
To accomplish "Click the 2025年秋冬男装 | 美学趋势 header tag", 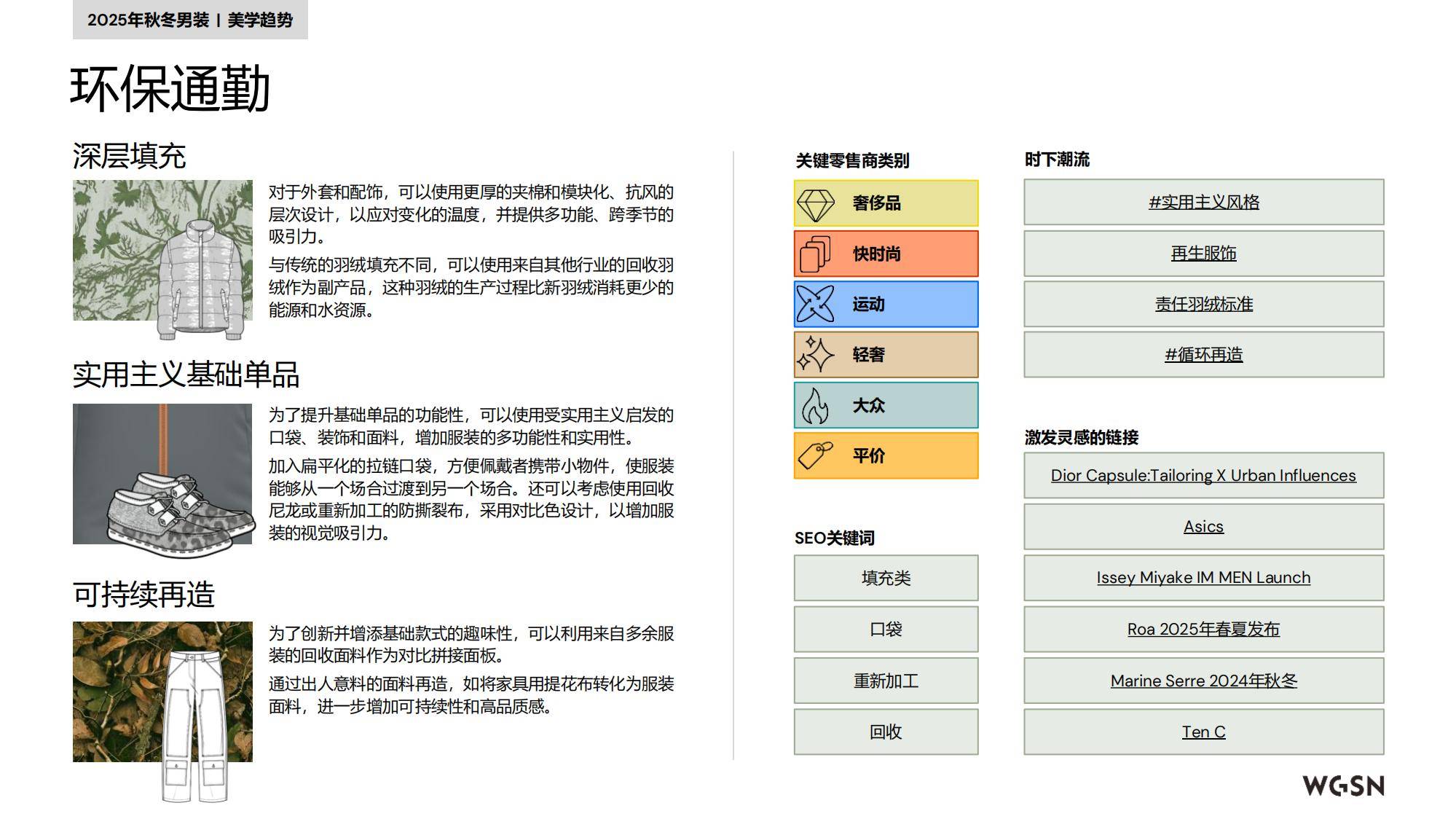I will (x=190, y=20).
